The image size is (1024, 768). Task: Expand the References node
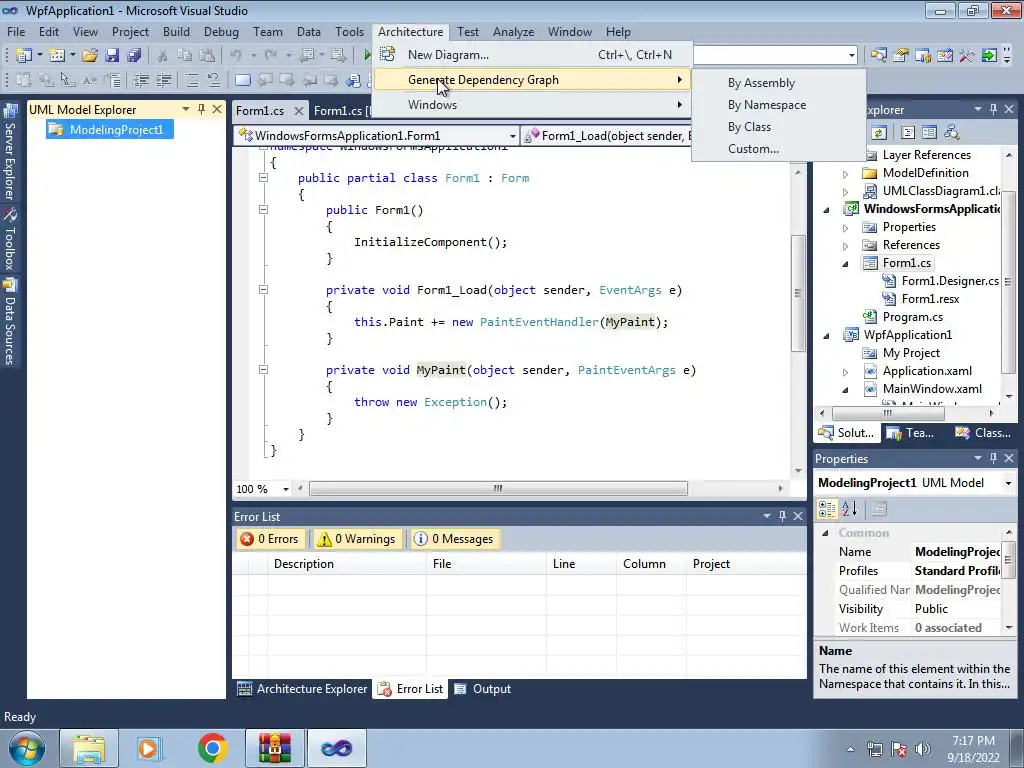click(845, 246)
